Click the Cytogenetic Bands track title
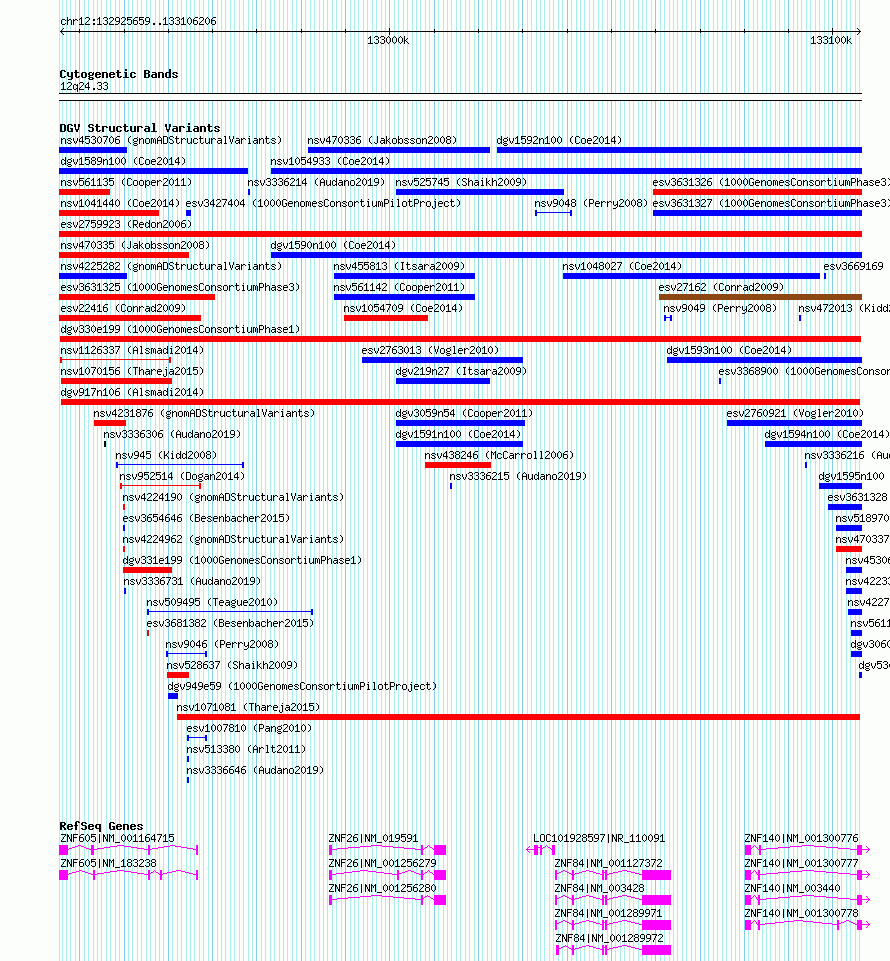The width and height of the screenshot is (890, 961). (x=119, y=74)
